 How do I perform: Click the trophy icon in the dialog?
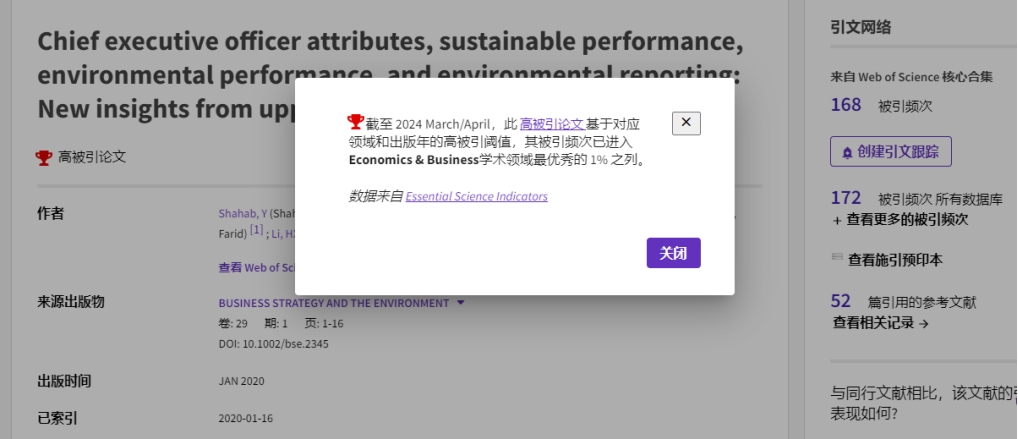356,121
